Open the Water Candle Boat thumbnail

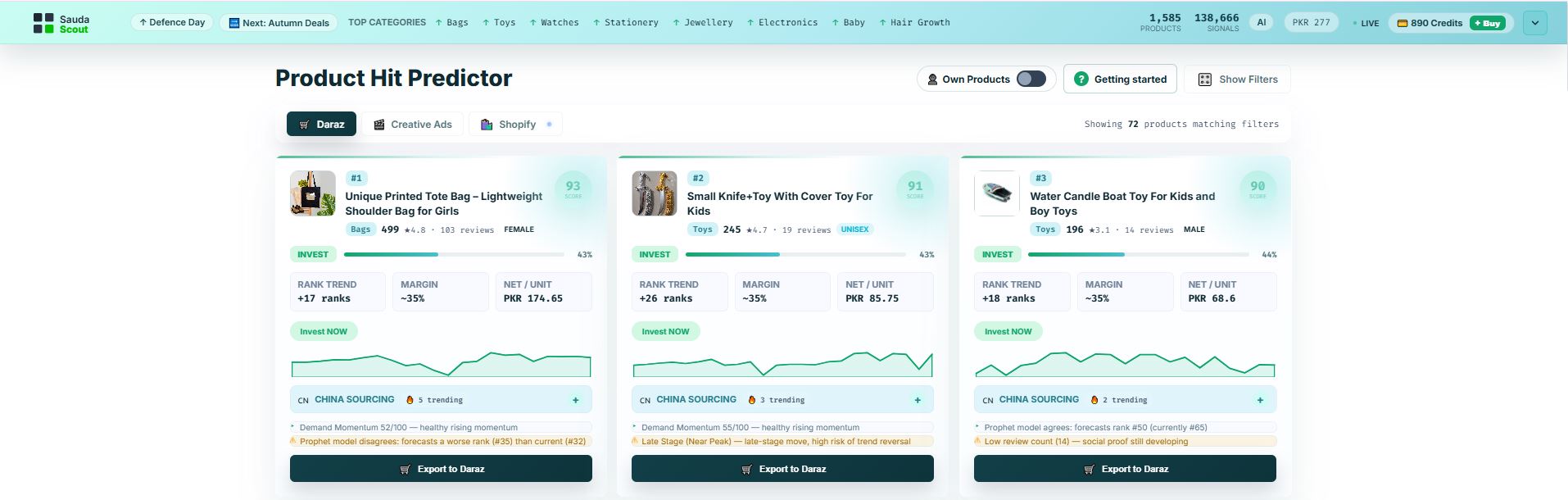click(997, 193)
